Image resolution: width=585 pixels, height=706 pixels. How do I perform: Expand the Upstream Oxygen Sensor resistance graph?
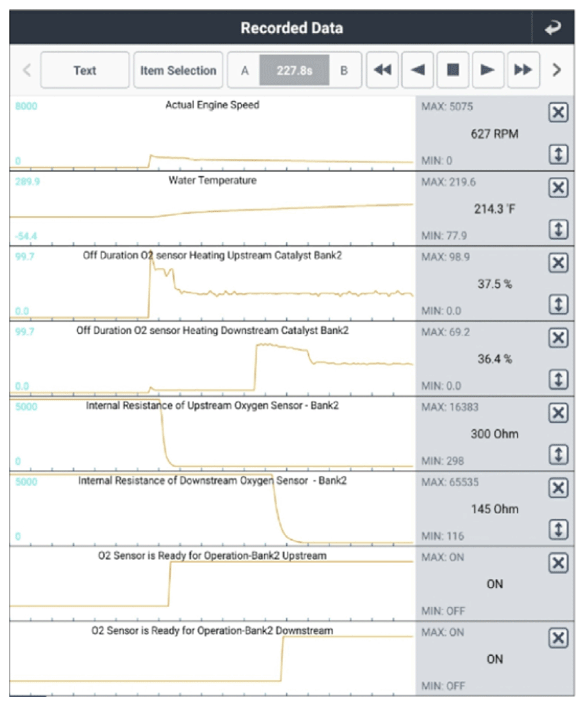(x=558, y=455)
